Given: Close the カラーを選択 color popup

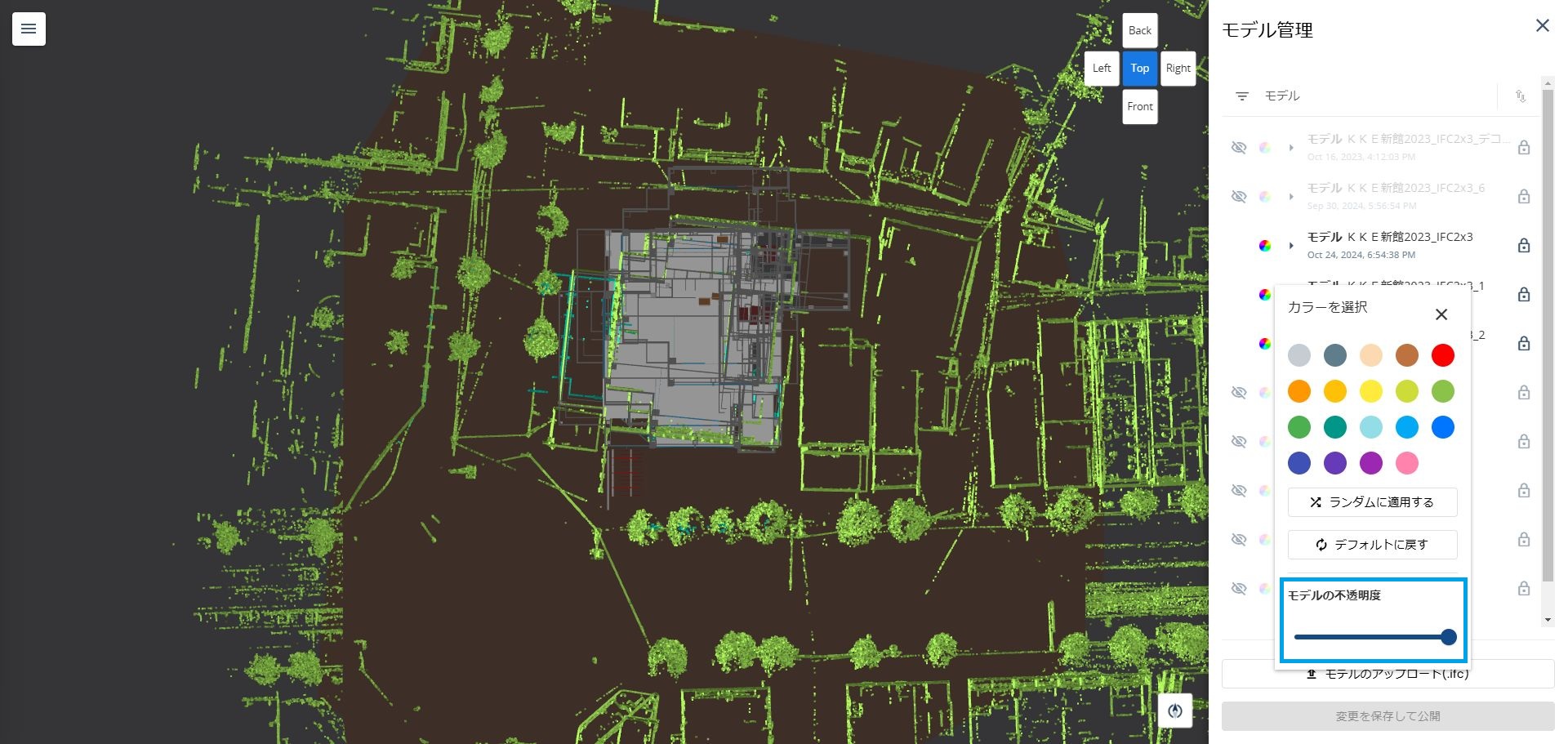Looking at the screenshot, I should (1441, 314).
